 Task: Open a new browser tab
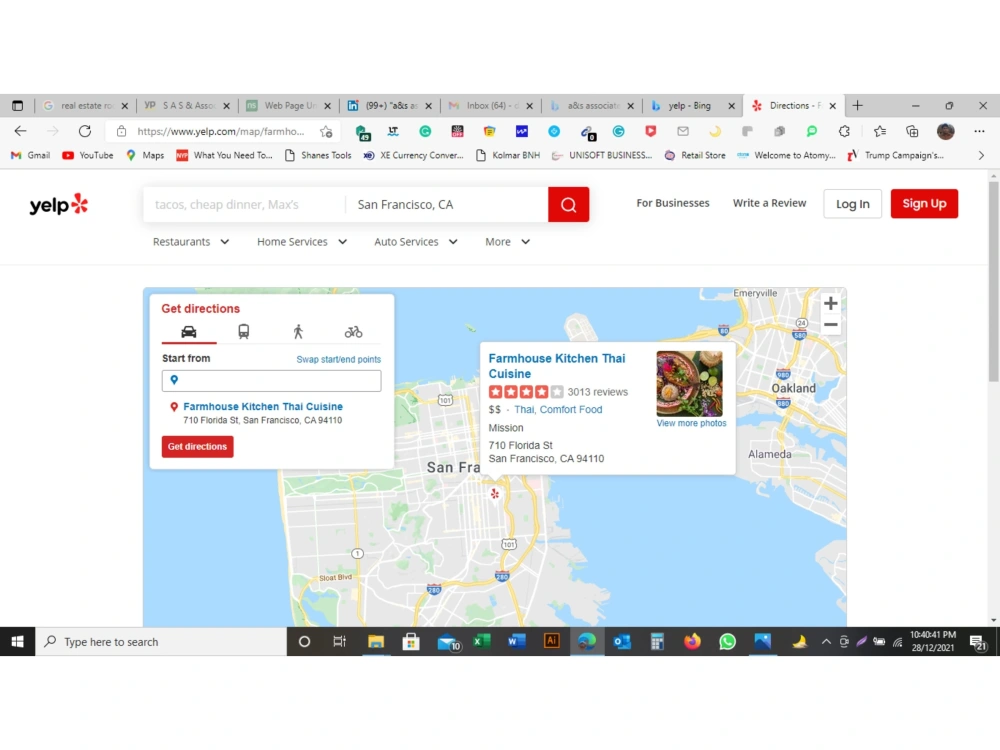click(x=857, y=106)
